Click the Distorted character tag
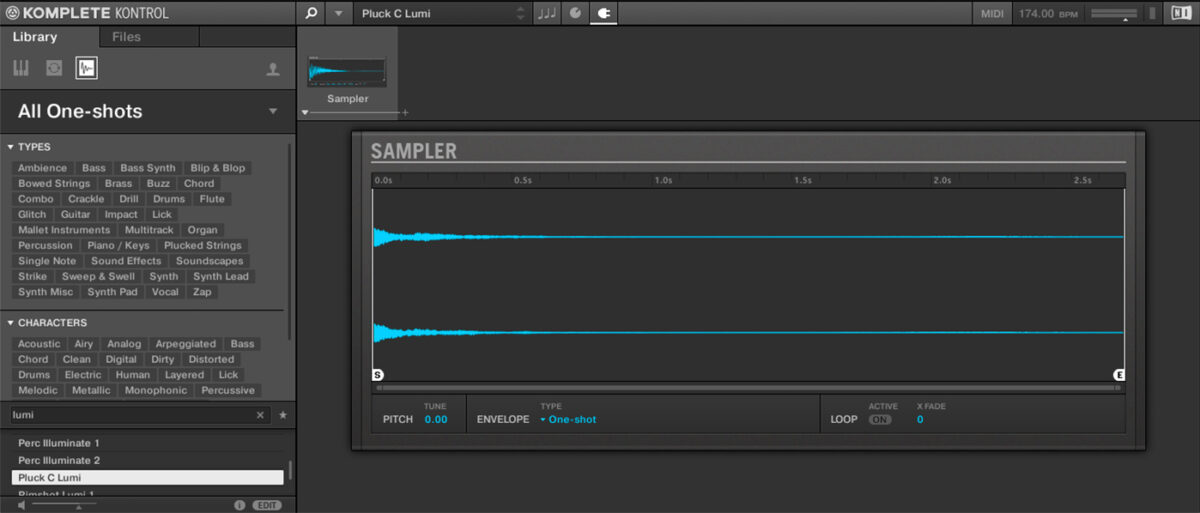The image size is (1200, 513). (211, 359)
